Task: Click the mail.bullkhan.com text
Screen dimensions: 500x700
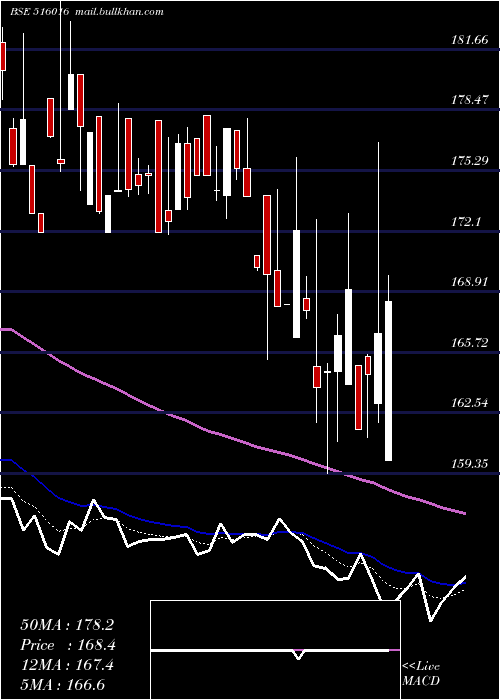Action: click(119, 12)
